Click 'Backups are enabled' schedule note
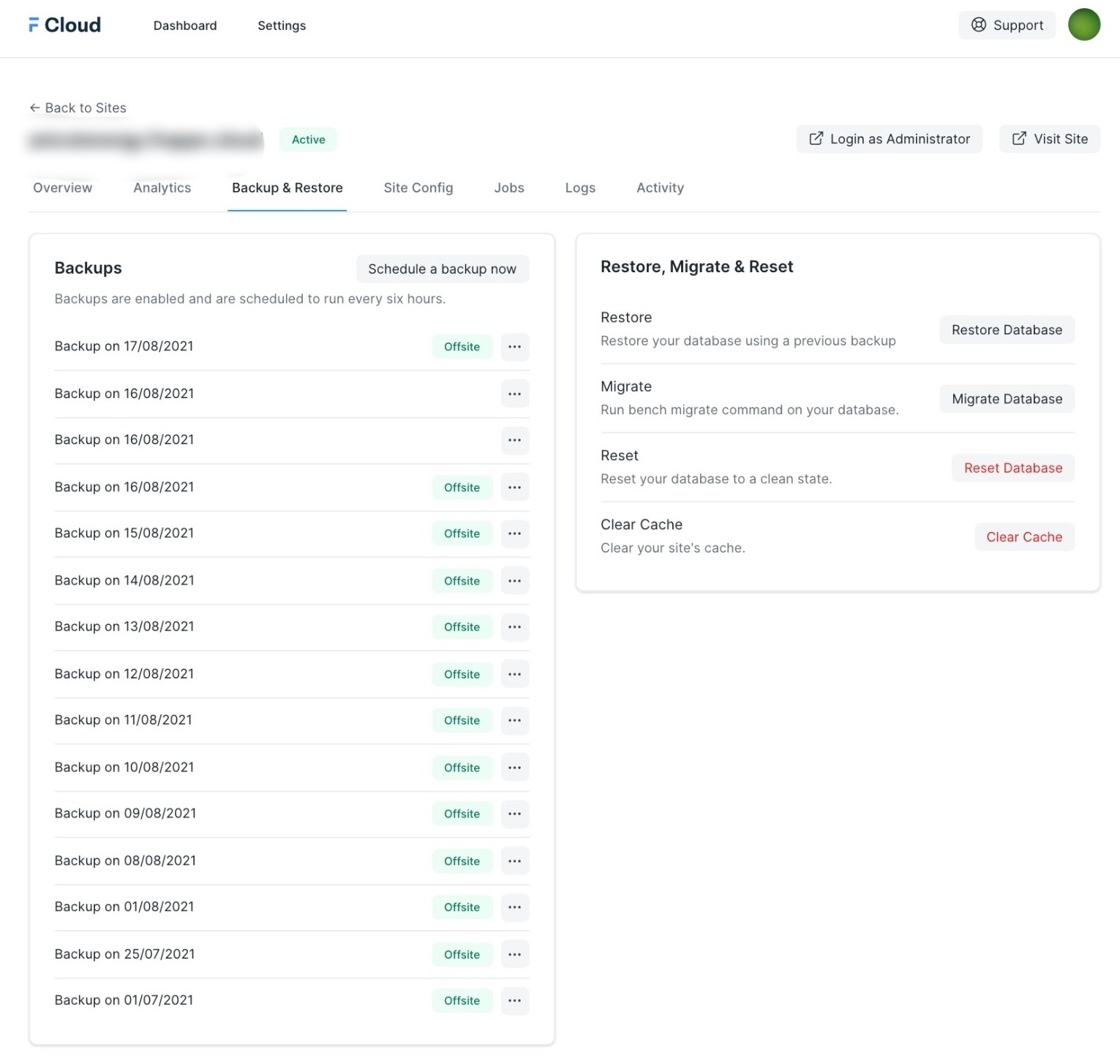Viewport: 1120px width, 1064px height. tap(250, 299)
